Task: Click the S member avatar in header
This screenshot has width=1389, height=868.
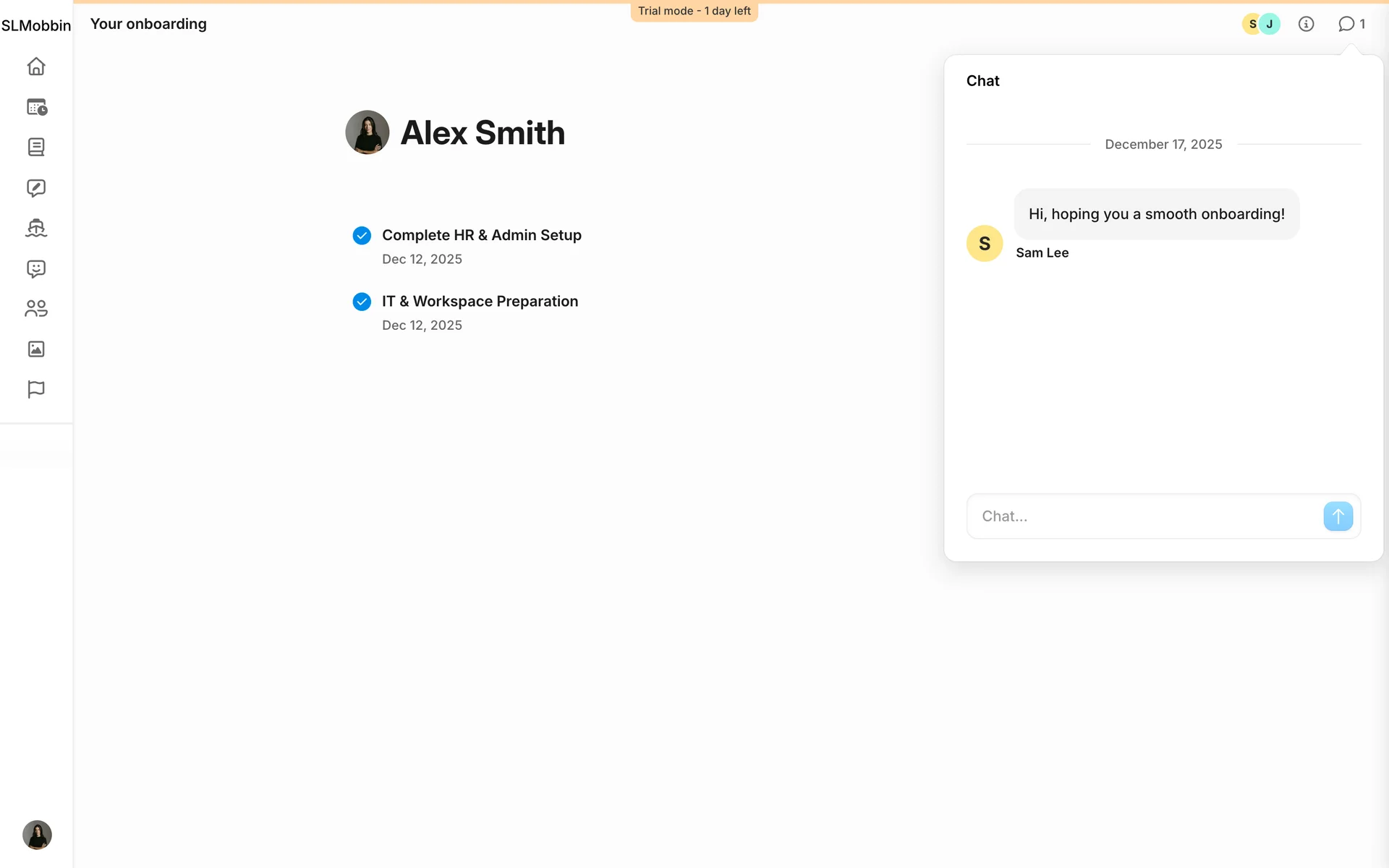Action: 1252,24
